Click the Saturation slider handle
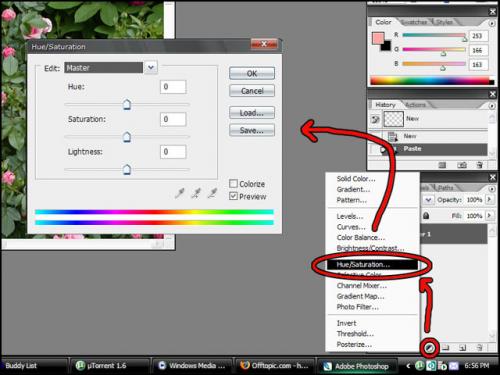 (x=127, y=137)
